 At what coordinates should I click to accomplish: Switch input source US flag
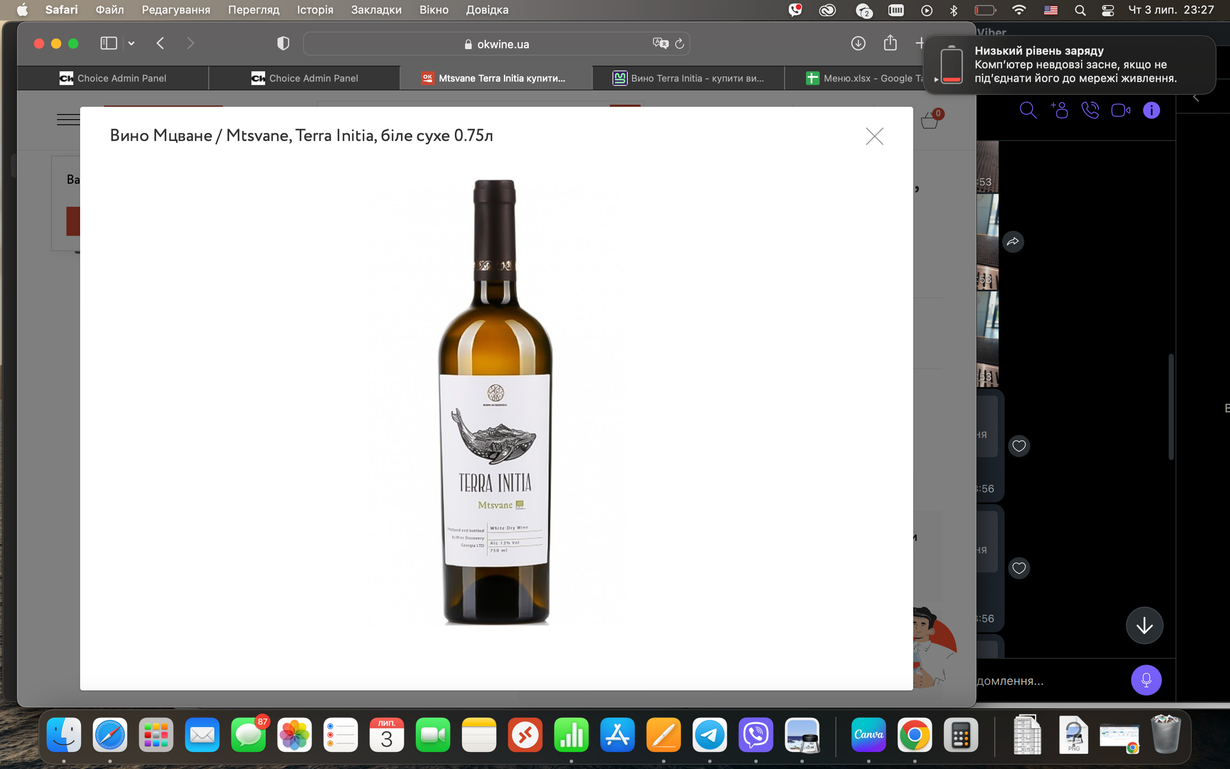tap(1051, 10)
